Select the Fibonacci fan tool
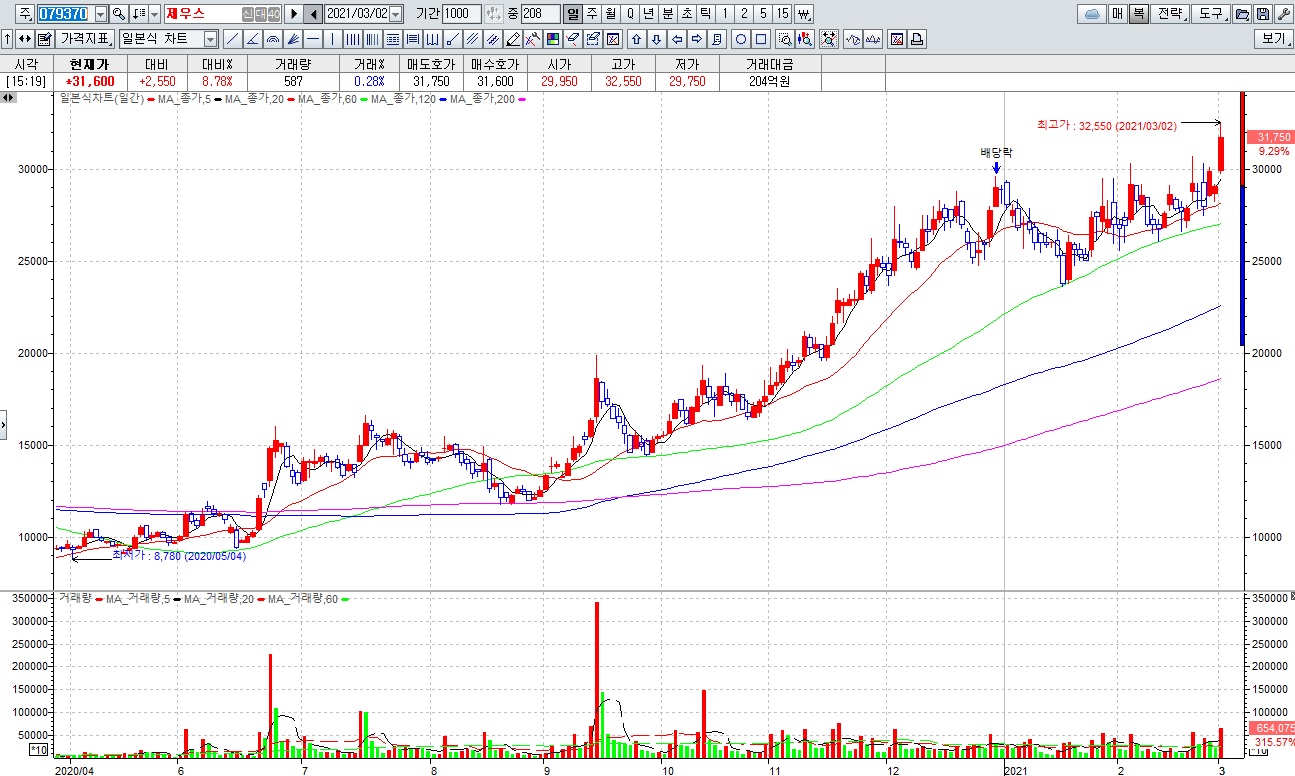The width and height of the screenshot is (1295, 776). [x=292, y=39]
